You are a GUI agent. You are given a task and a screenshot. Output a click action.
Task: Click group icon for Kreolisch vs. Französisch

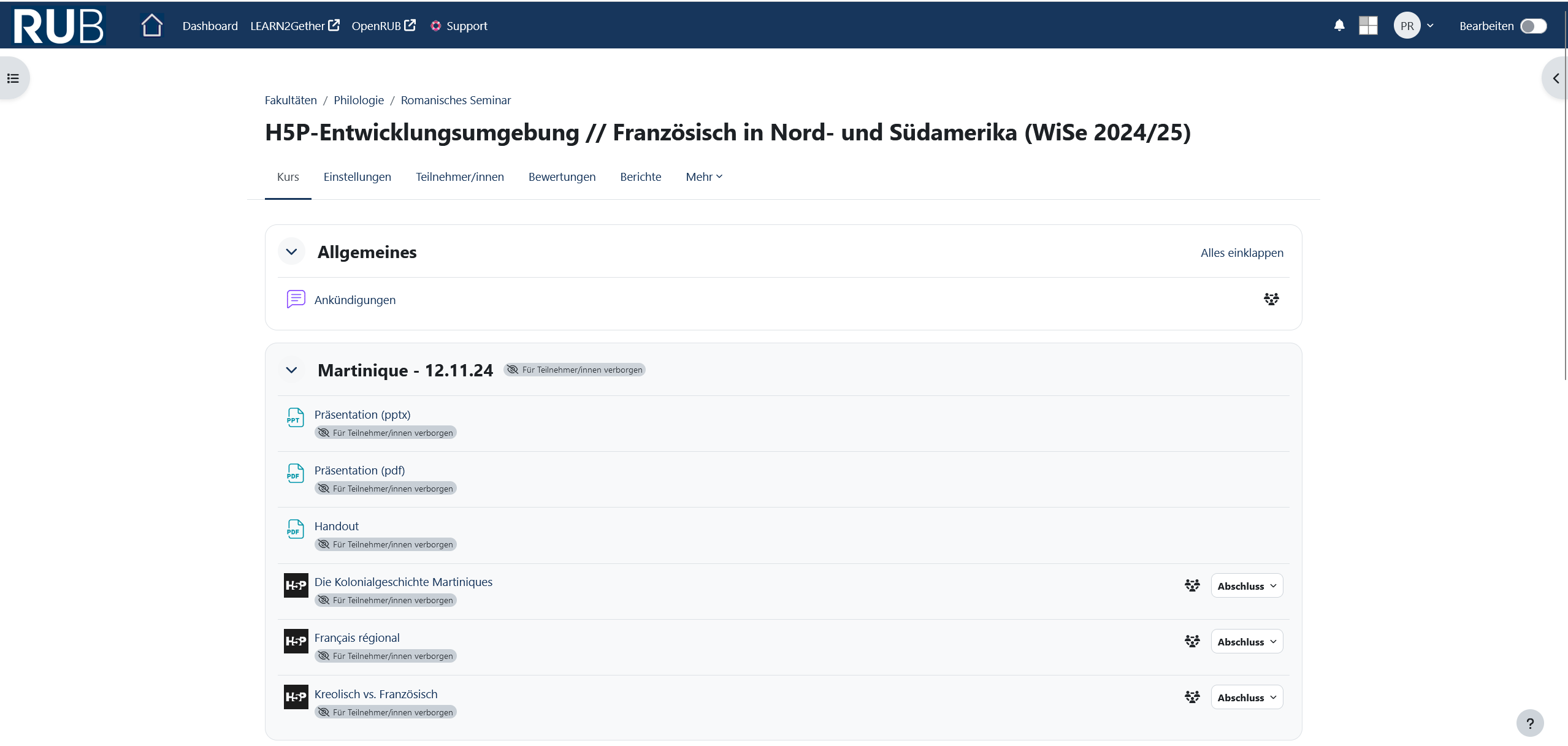pyautogui.click(x=1192, y=697)
